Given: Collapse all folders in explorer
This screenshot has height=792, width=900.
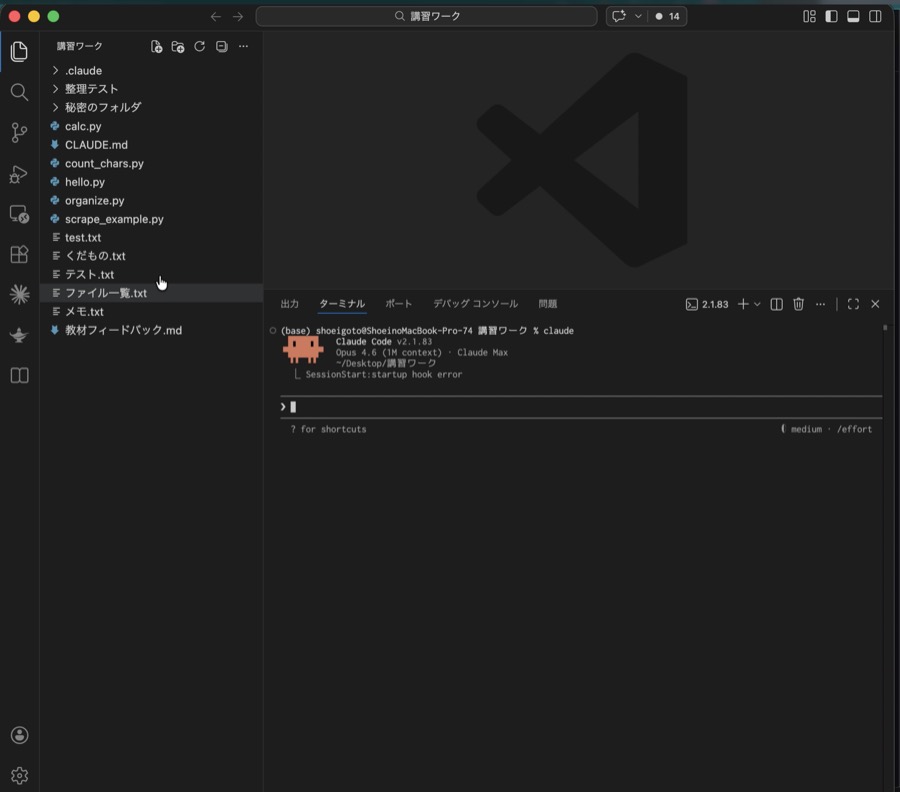Looking at the screenshot, I should pyautogui.click(x=222, y=46).
